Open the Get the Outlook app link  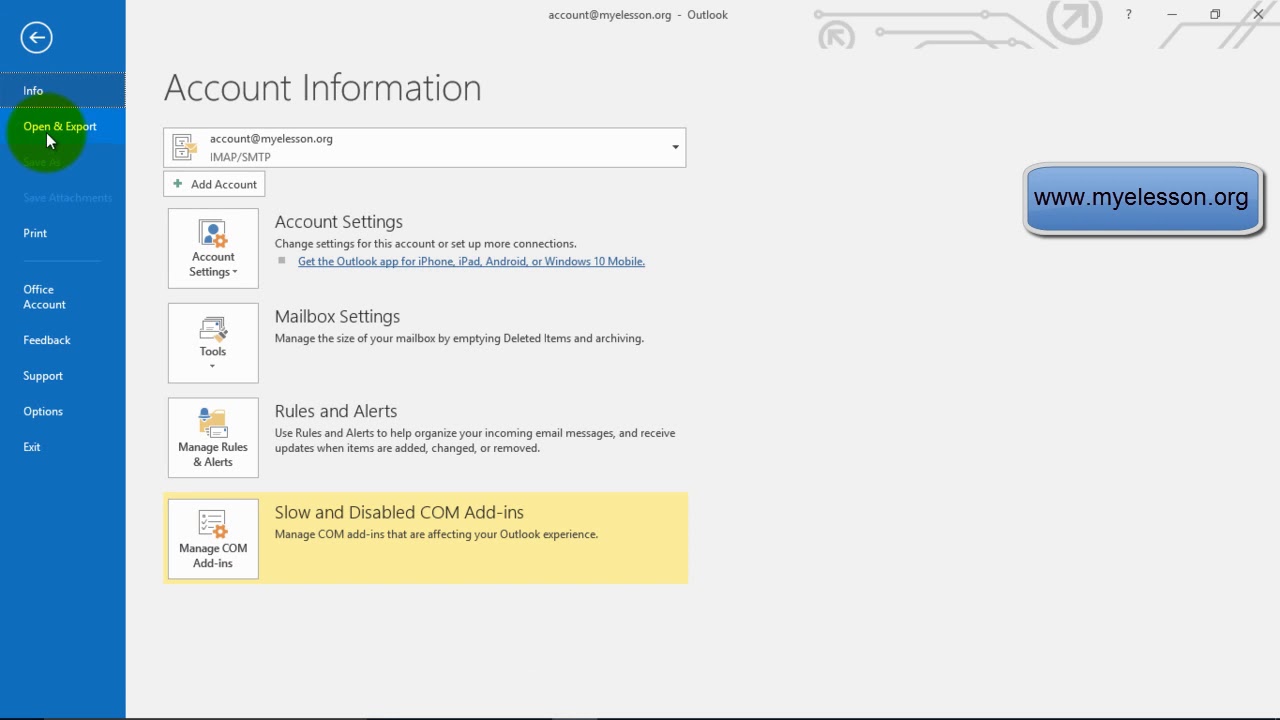(471, 262)
